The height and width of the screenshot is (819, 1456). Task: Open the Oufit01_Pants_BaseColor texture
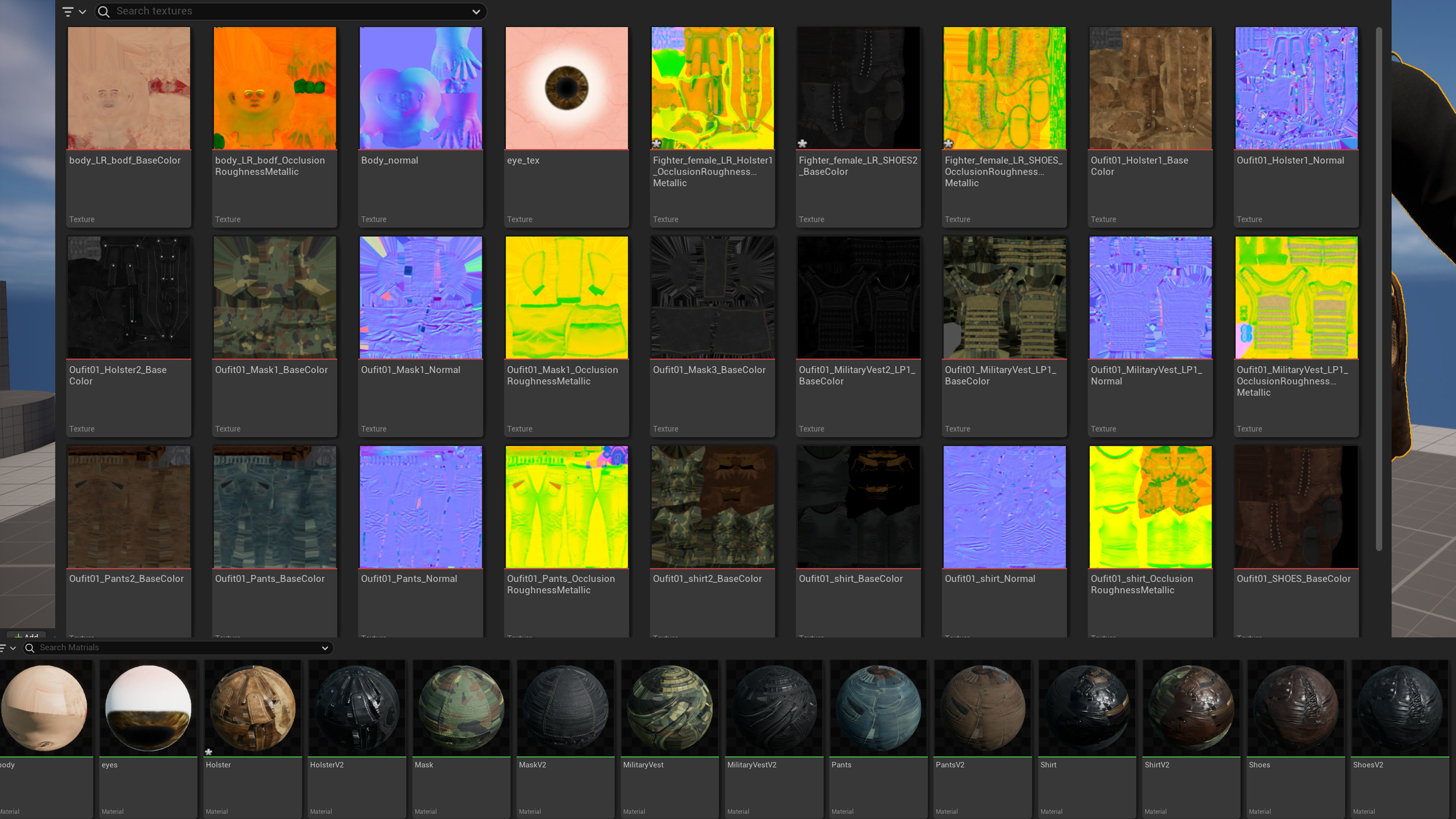275,507
